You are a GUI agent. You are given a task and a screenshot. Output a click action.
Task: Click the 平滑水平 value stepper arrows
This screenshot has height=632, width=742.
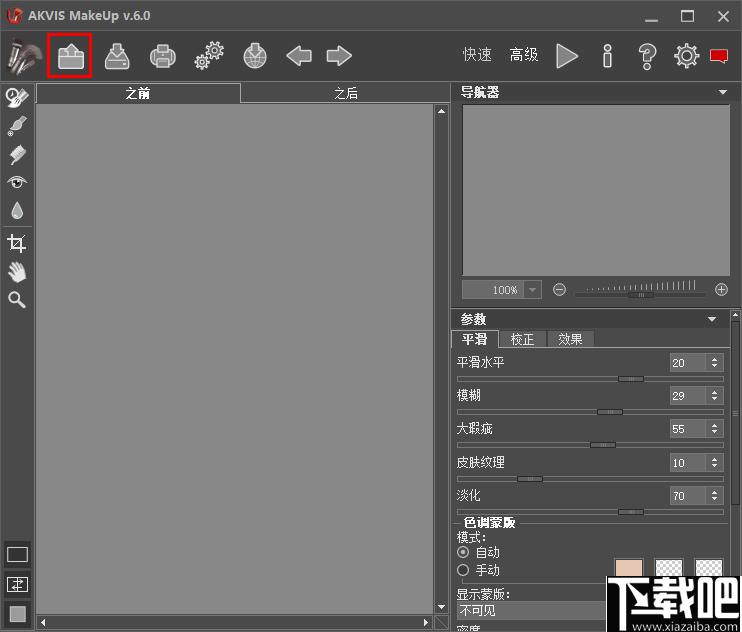(x=714, y=363)
